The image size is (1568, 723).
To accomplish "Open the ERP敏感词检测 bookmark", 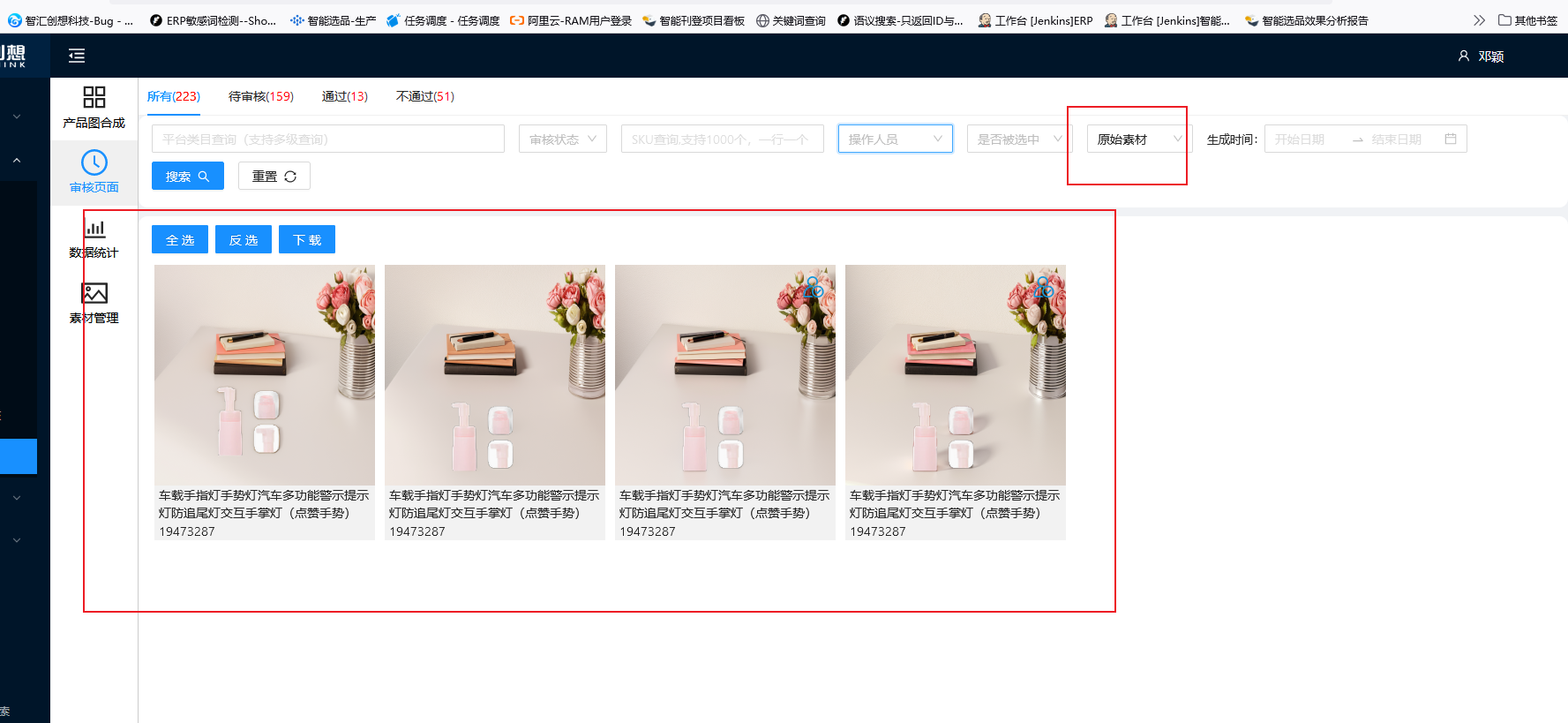I will point(213,20).
